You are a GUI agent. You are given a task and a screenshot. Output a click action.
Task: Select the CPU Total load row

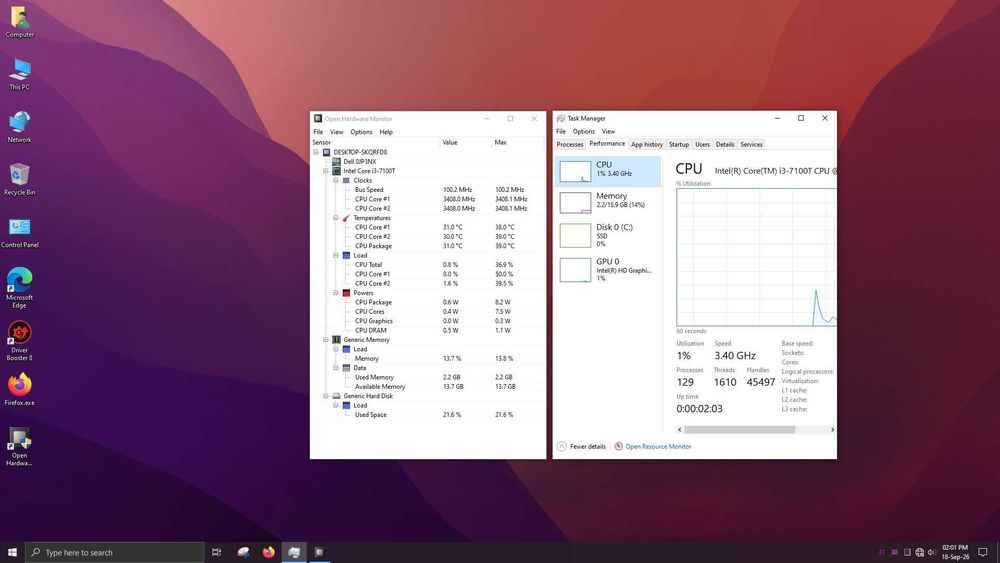pos(428,265)
